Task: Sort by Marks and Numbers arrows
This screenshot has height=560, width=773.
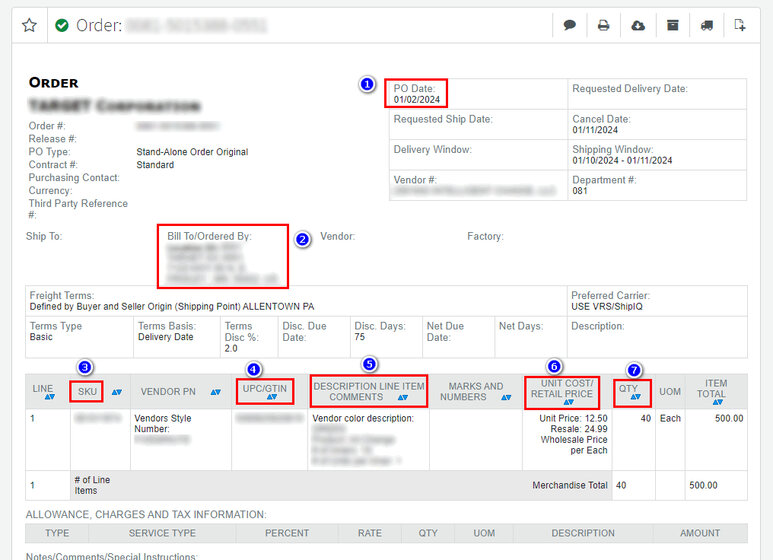Action: coord(506,397)
